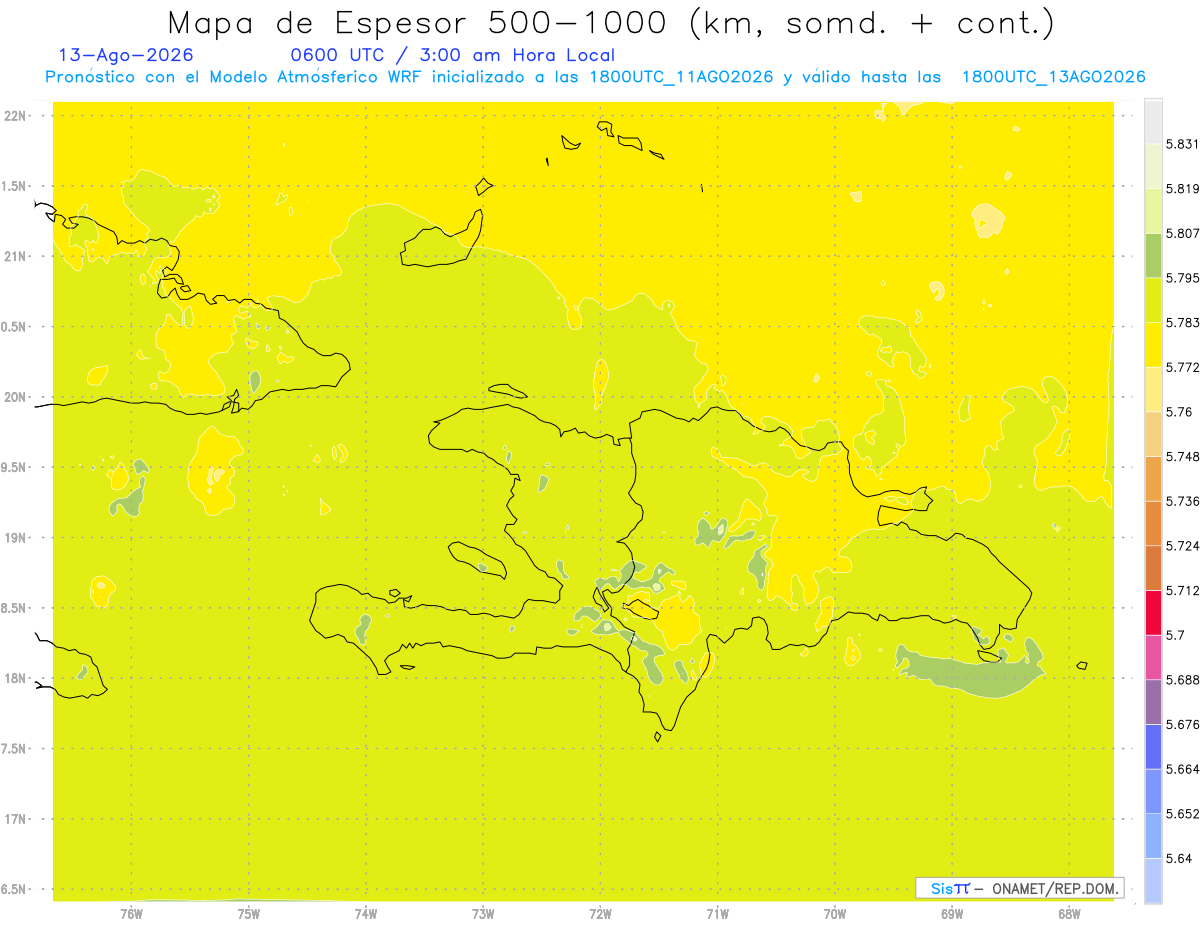Click the '0600 UTC / 3:00 am Hora Local' time text
Image resolution: width=1200 pixels, height=927 pixels.
click(453, 55)
